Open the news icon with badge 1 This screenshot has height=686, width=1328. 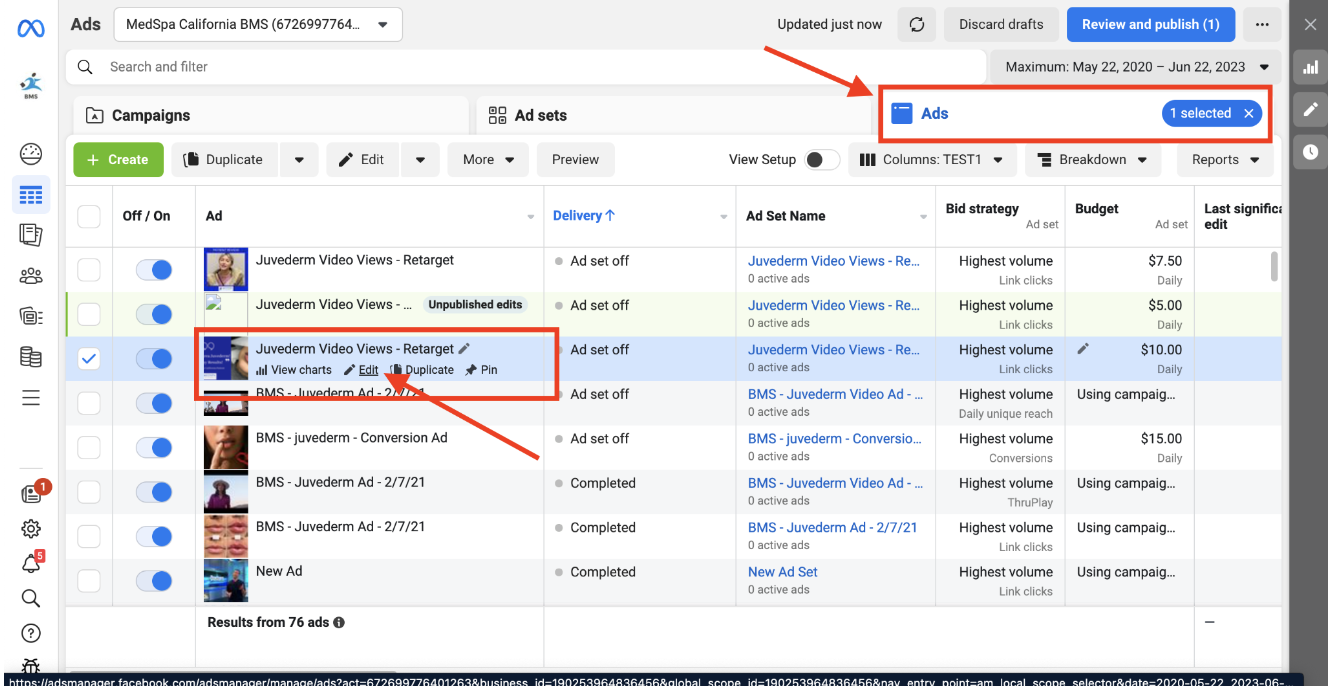pyautogui.click(x=31, y=494)
